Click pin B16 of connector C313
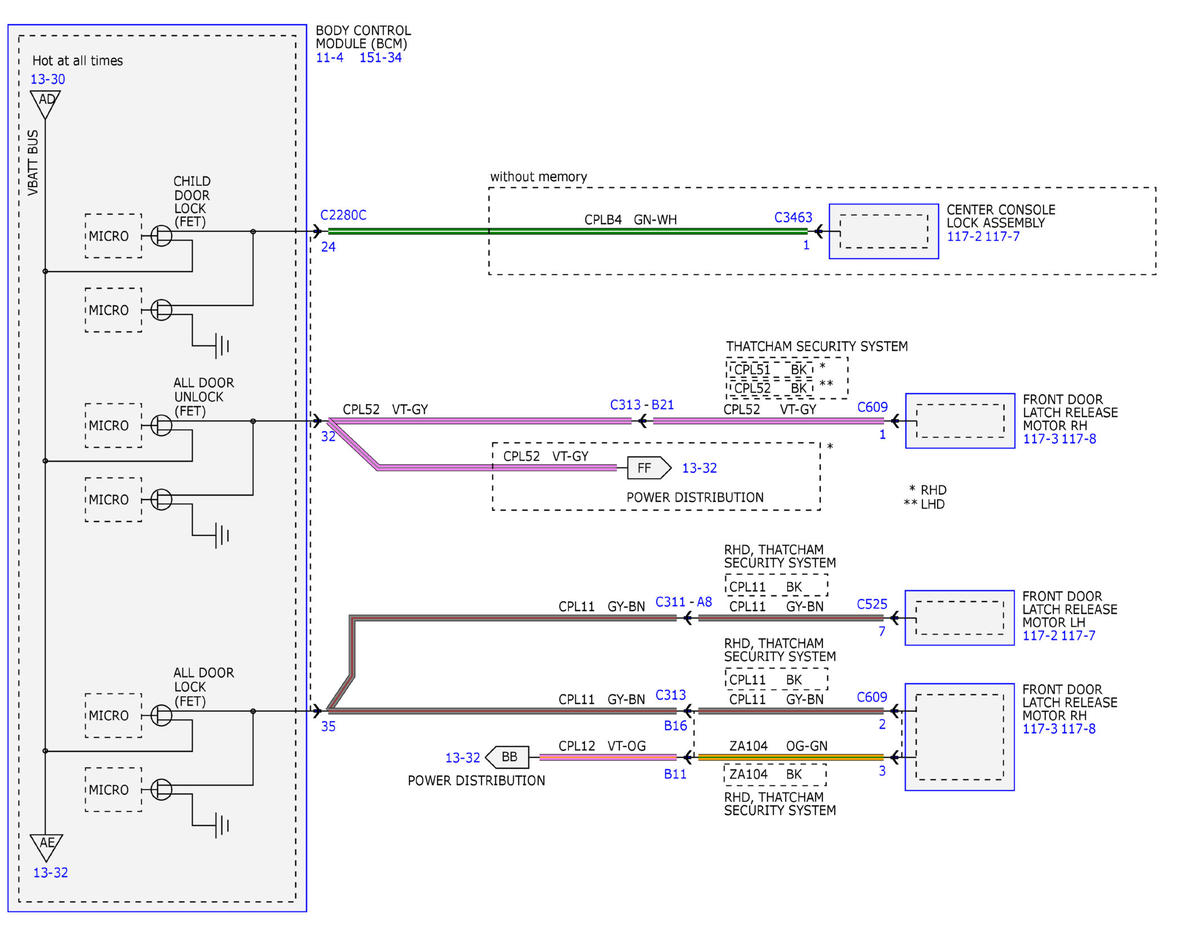1200x927 pixels. click(x=675, y=725)
